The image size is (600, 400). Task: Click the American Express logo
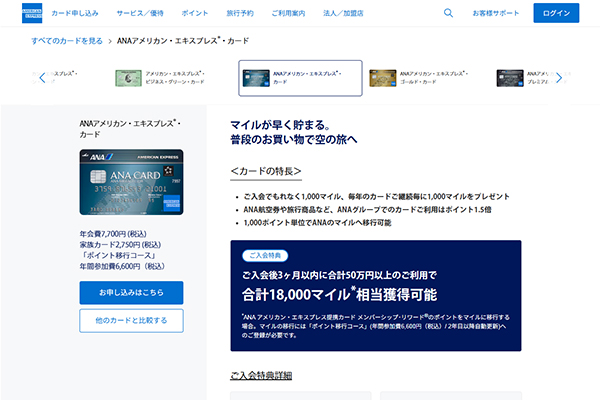click(32, 13)
